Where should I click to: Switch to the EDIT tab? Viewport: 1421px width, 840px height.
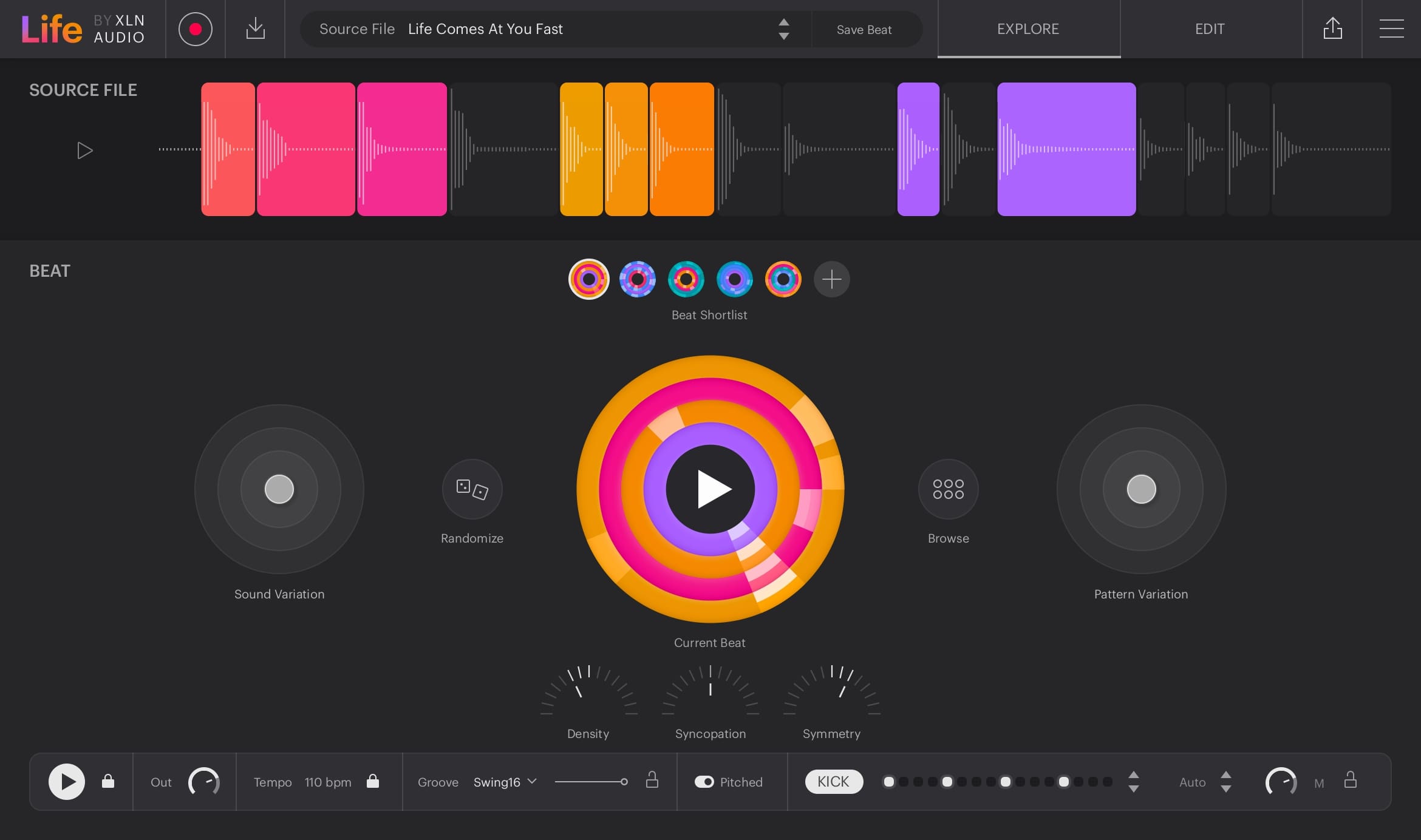pyautogui.click(x=1209, y=29)
